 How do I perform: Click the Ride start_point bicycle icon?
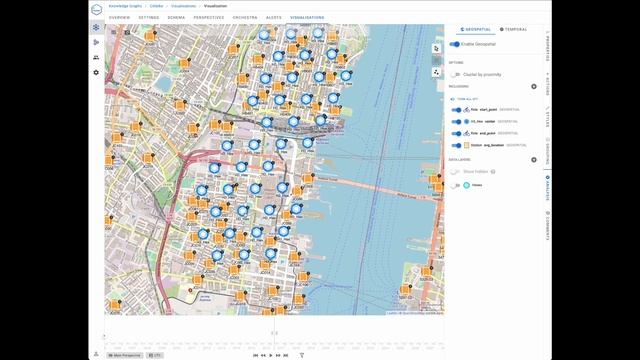467,110
